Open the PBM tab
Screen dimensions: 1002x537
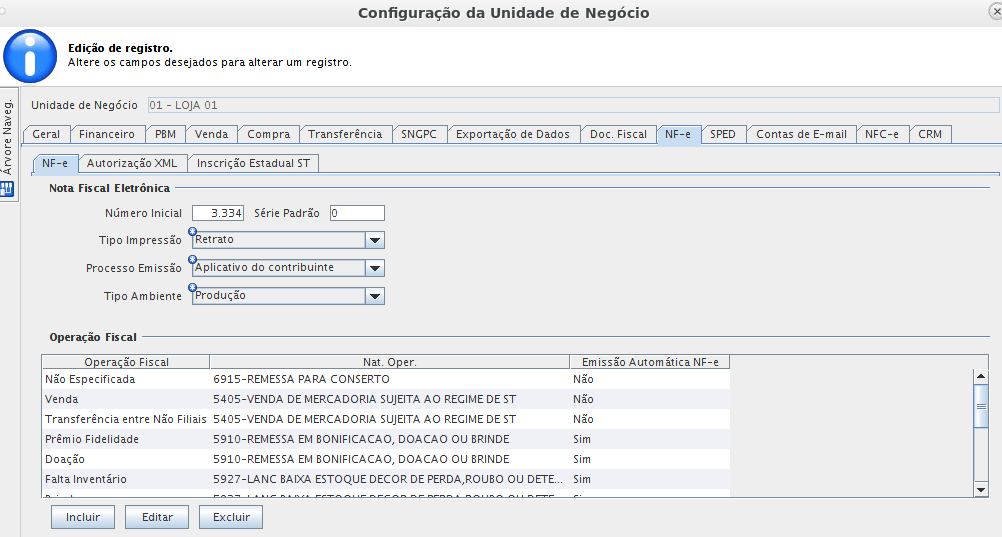166,134
